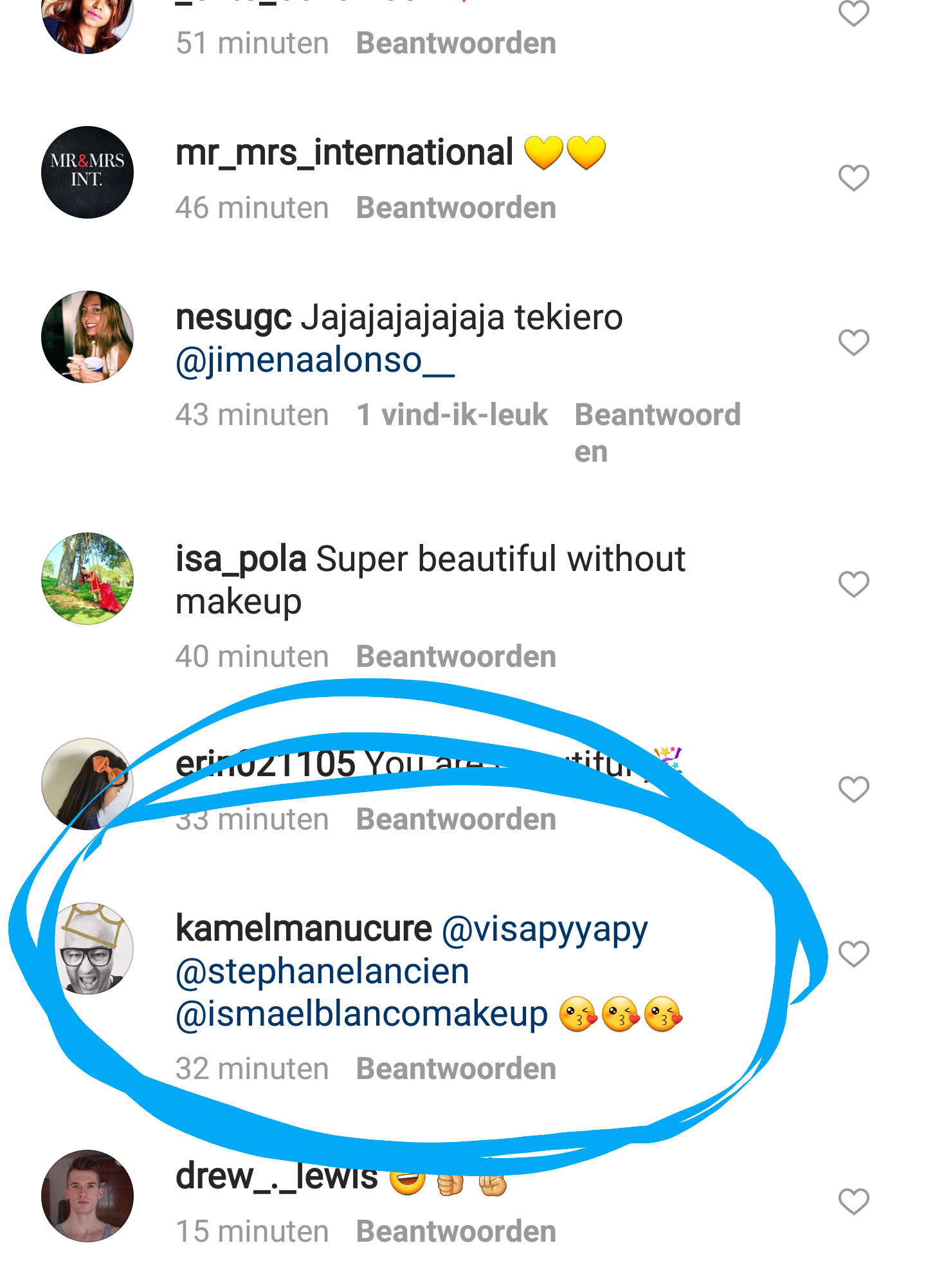Open mr_mrs_international profile picture

(87, 172)
